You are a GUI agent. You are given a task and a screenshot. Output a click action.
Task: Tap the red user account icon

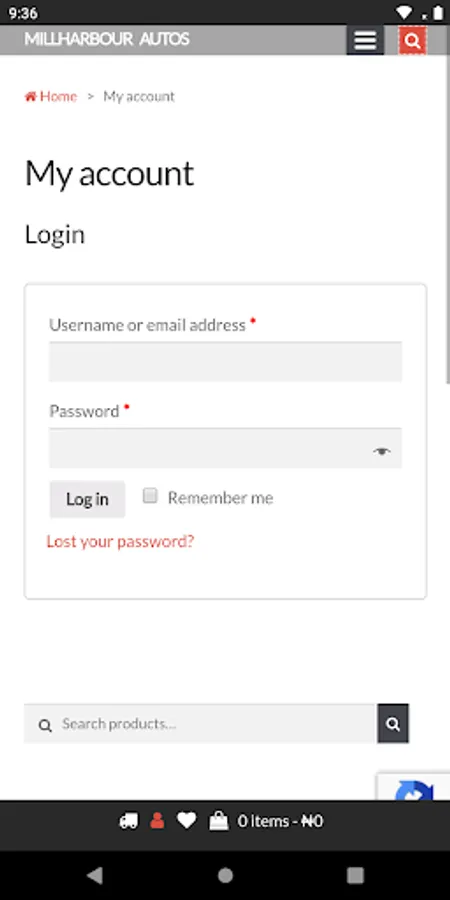[157, 821]
